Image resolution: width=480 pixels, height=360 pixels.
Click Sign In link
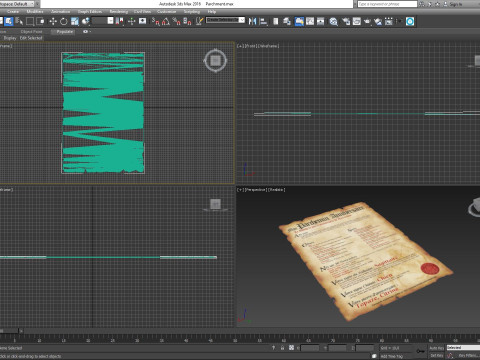click(x=456, y=4)
